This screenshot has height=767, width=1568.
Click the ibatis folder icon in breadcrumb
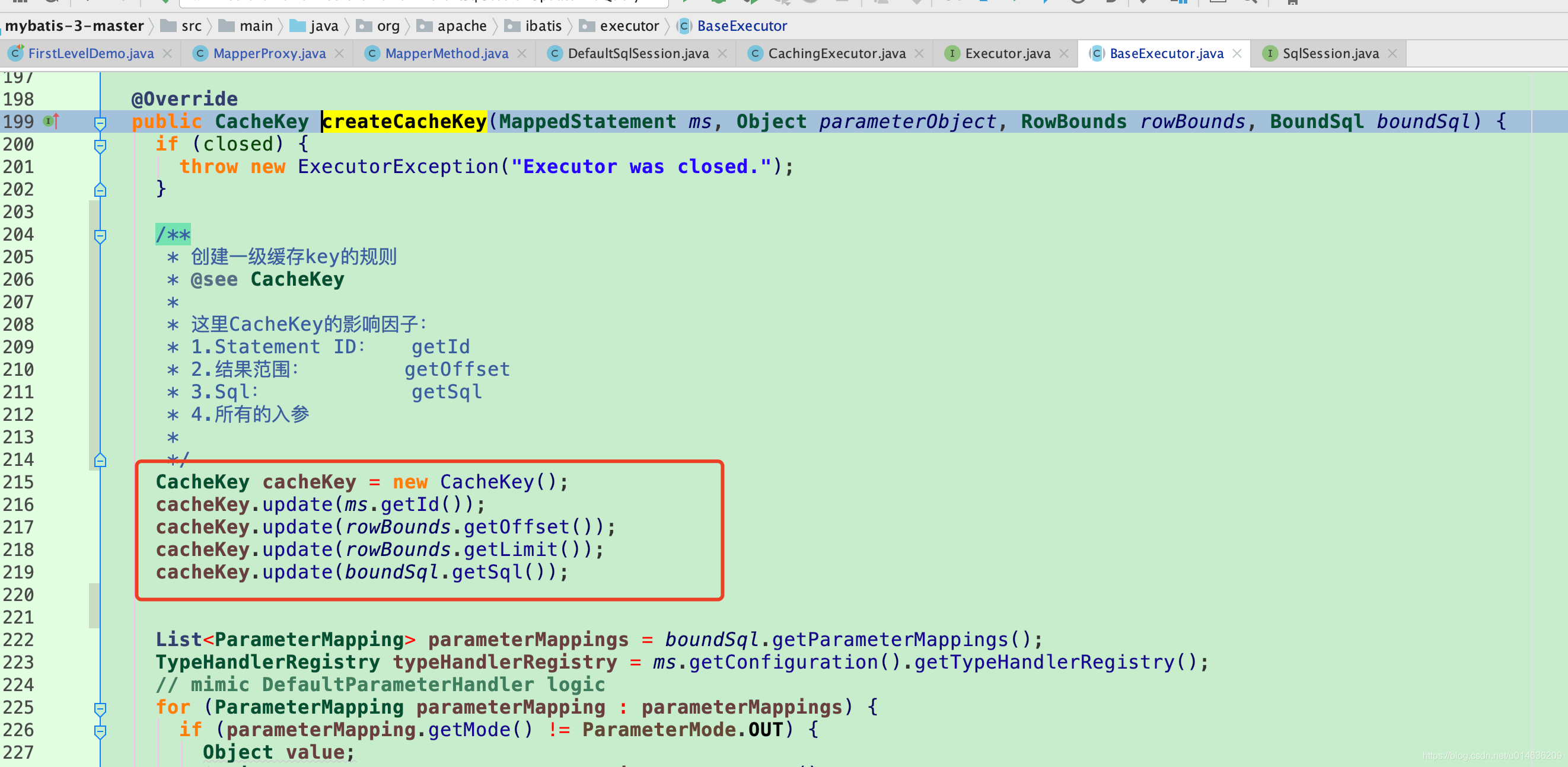coord(512,25)
